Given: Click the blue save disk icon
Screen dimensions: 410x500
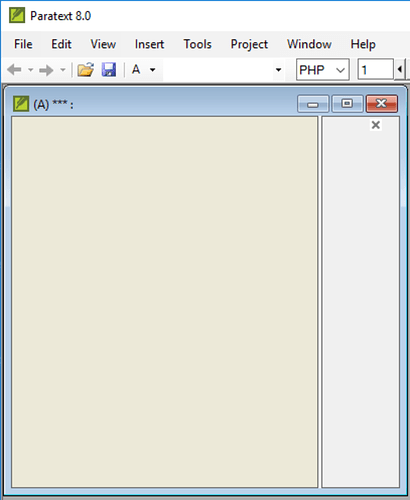Looking at the screenshot, I should (x=109, y=70).
